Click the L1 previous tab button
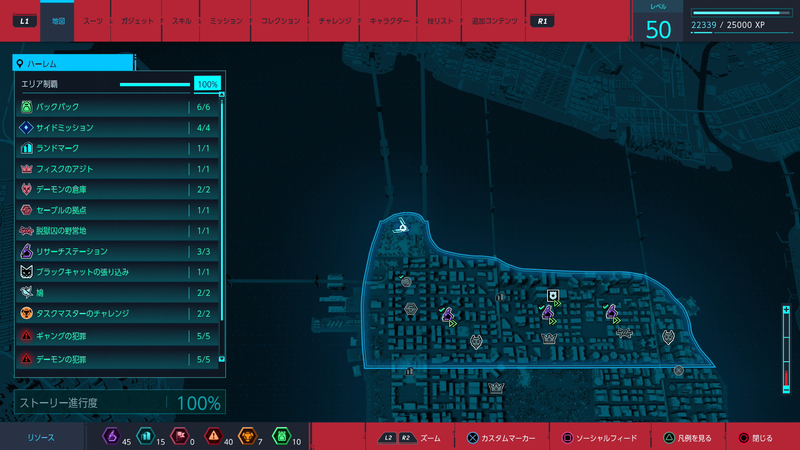 (x=24, y=21)
